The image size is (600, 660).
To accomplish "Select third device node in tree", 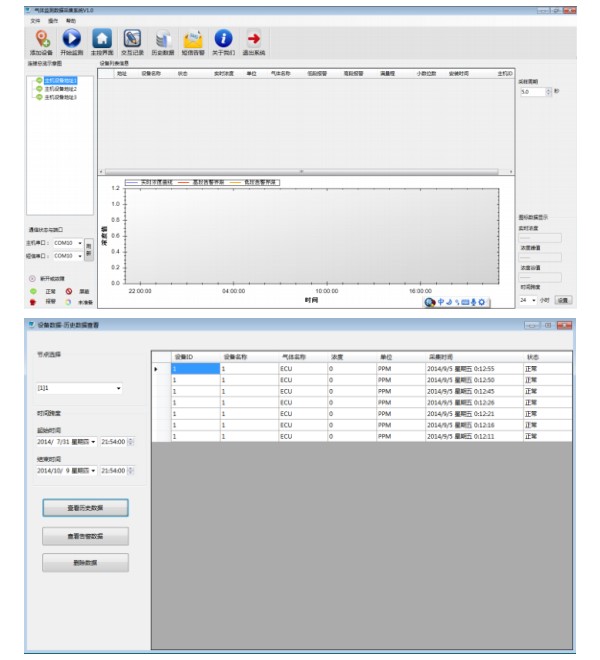I will [x=60, y=97].
